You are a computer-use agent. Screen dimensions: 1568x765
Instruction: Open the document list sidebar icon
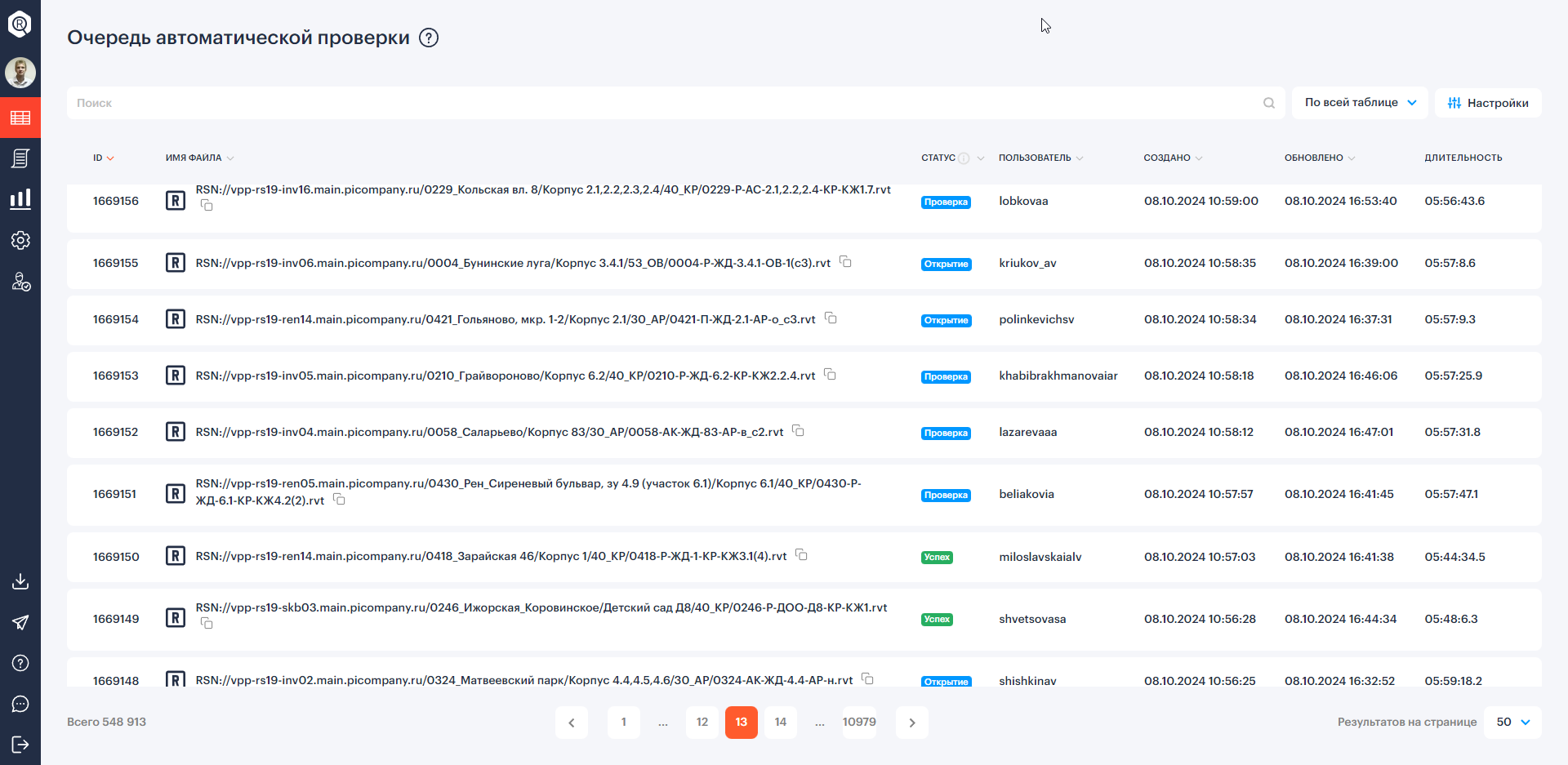pos(20,158)
